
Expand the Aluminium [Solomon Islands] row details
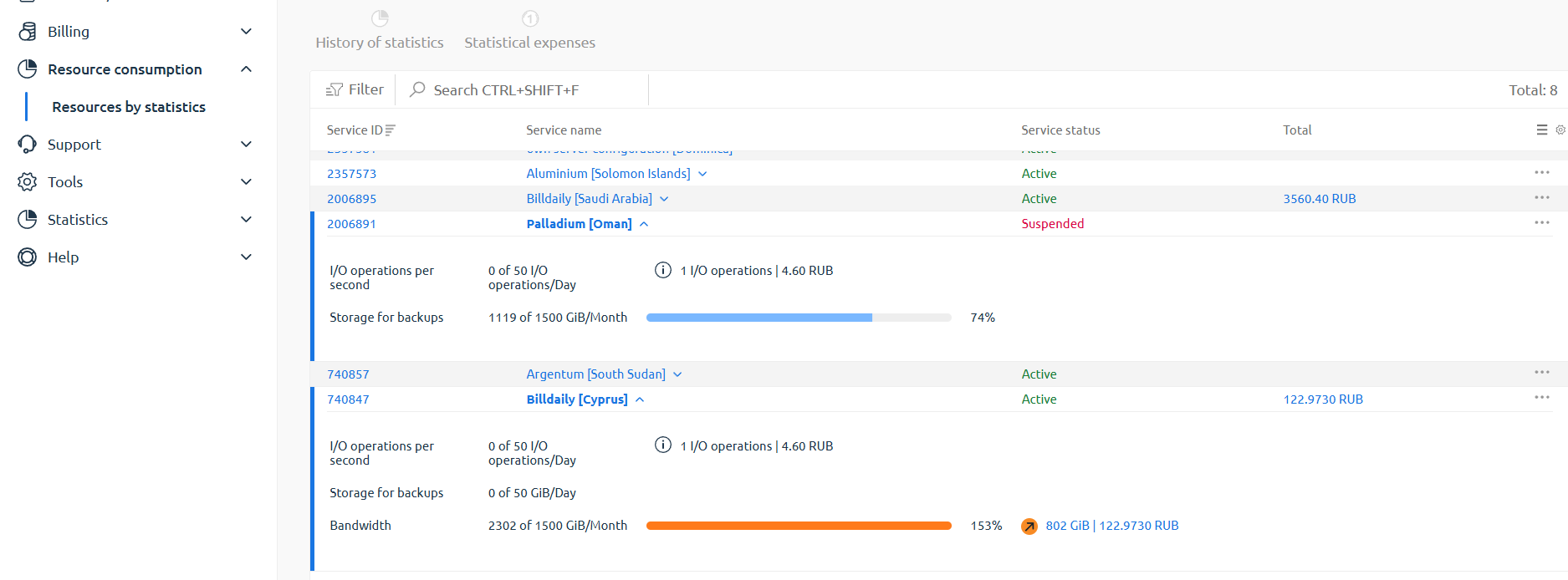[x=702, y=174]
